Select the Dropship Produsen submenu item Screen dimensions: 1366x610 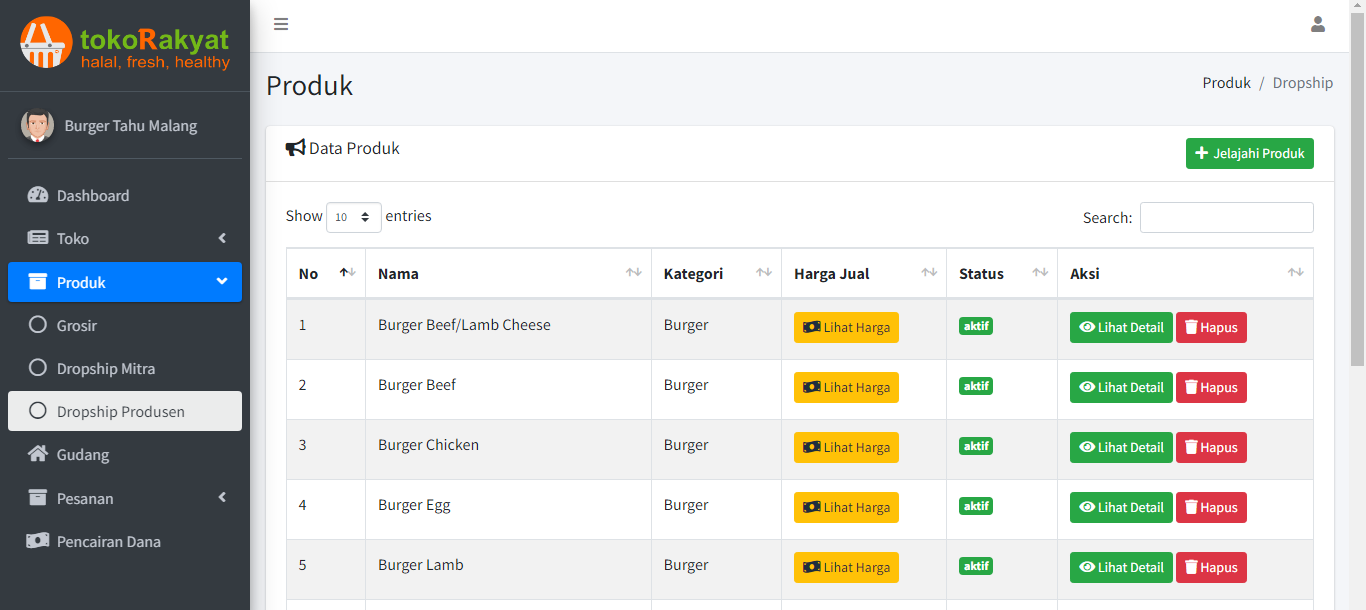click(120, 411)
